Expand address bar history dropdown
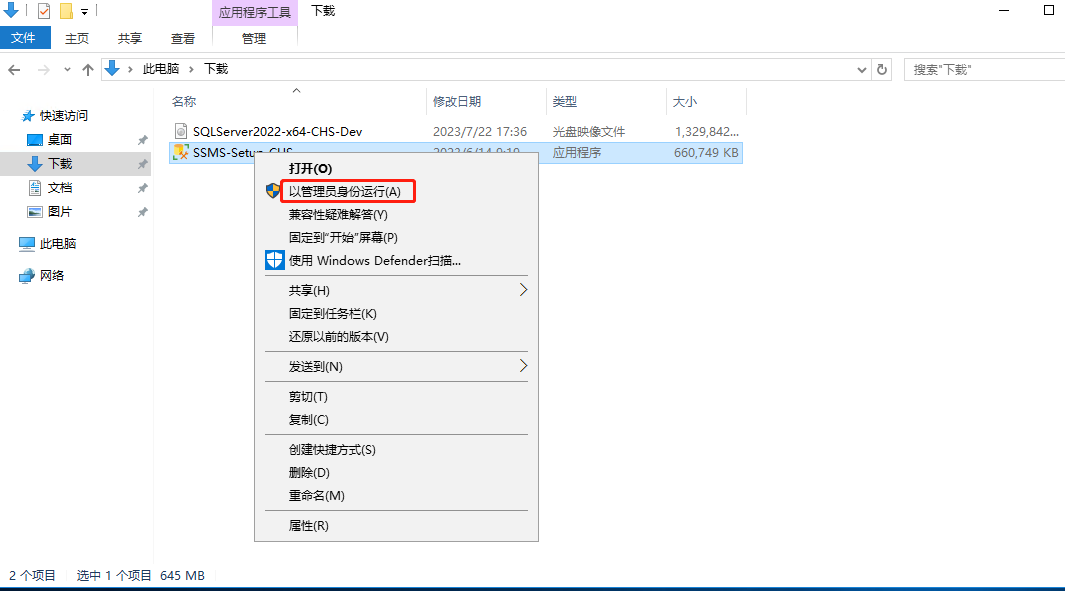Image resolution: width=1065 pixels, height=591 pixels. pyautogui.click(x=861, y=69)
